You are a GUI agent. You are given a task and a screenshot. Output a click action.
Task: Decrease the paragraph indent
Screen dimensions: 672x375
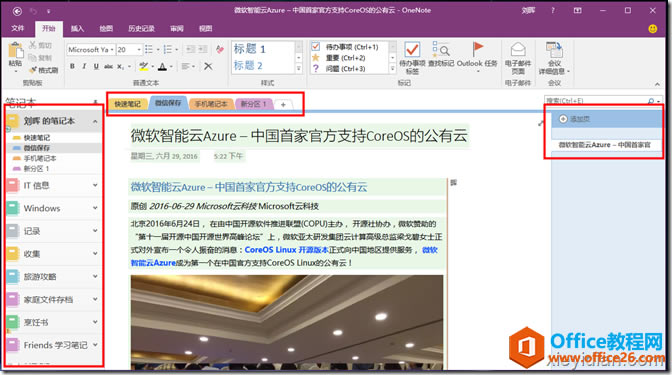190,50
